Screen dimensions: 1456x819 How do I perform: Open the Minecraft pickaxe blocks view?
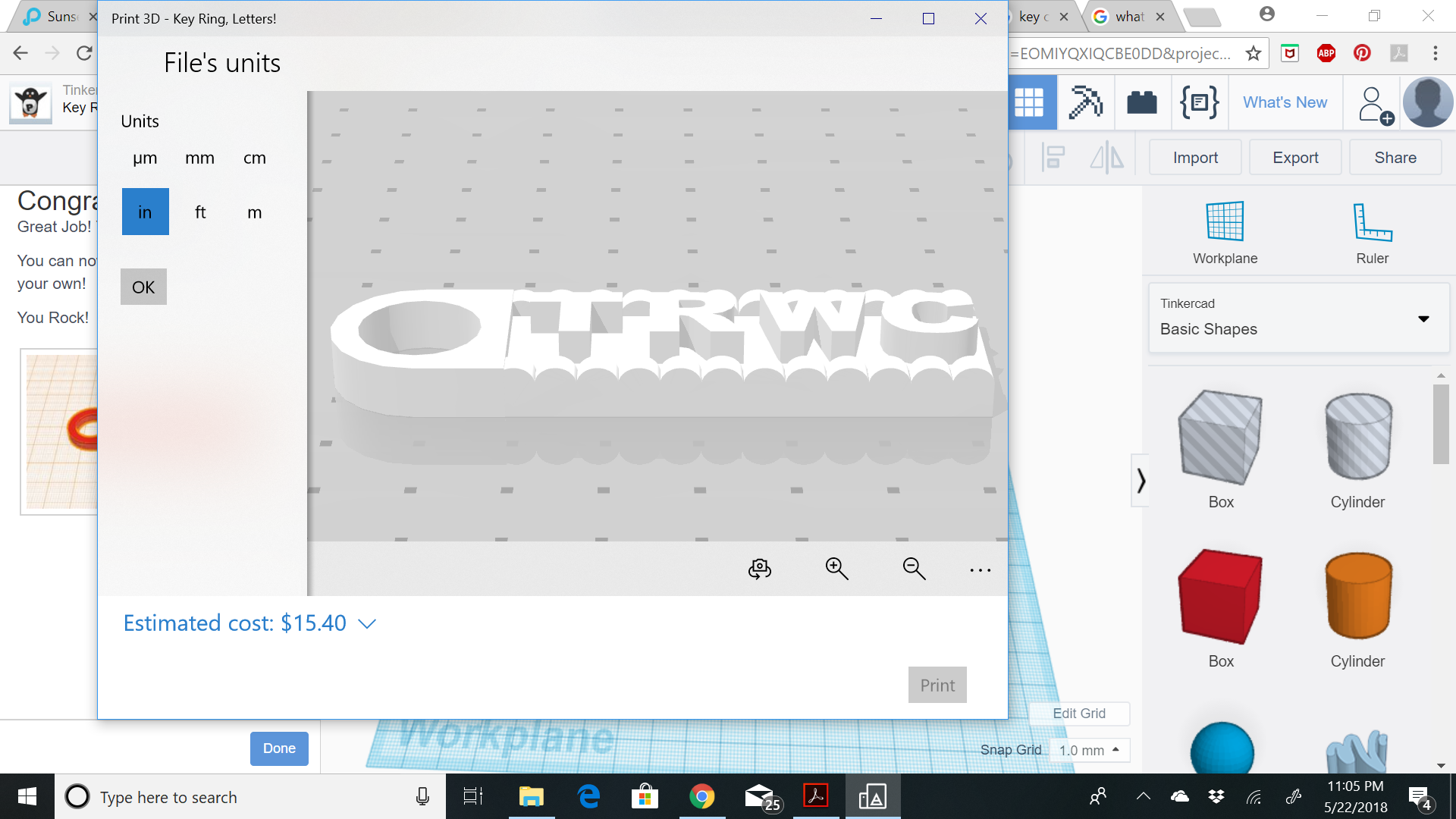1085,102
